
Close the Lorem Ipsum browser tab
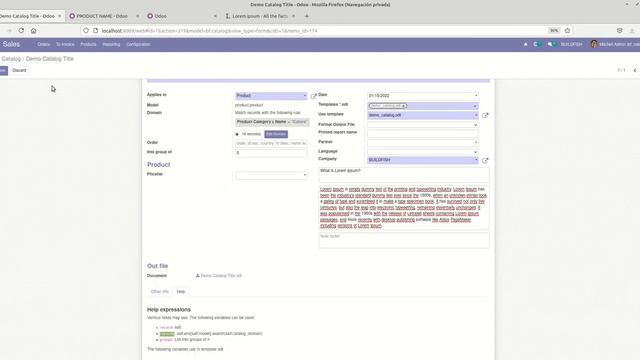[293, 16]
